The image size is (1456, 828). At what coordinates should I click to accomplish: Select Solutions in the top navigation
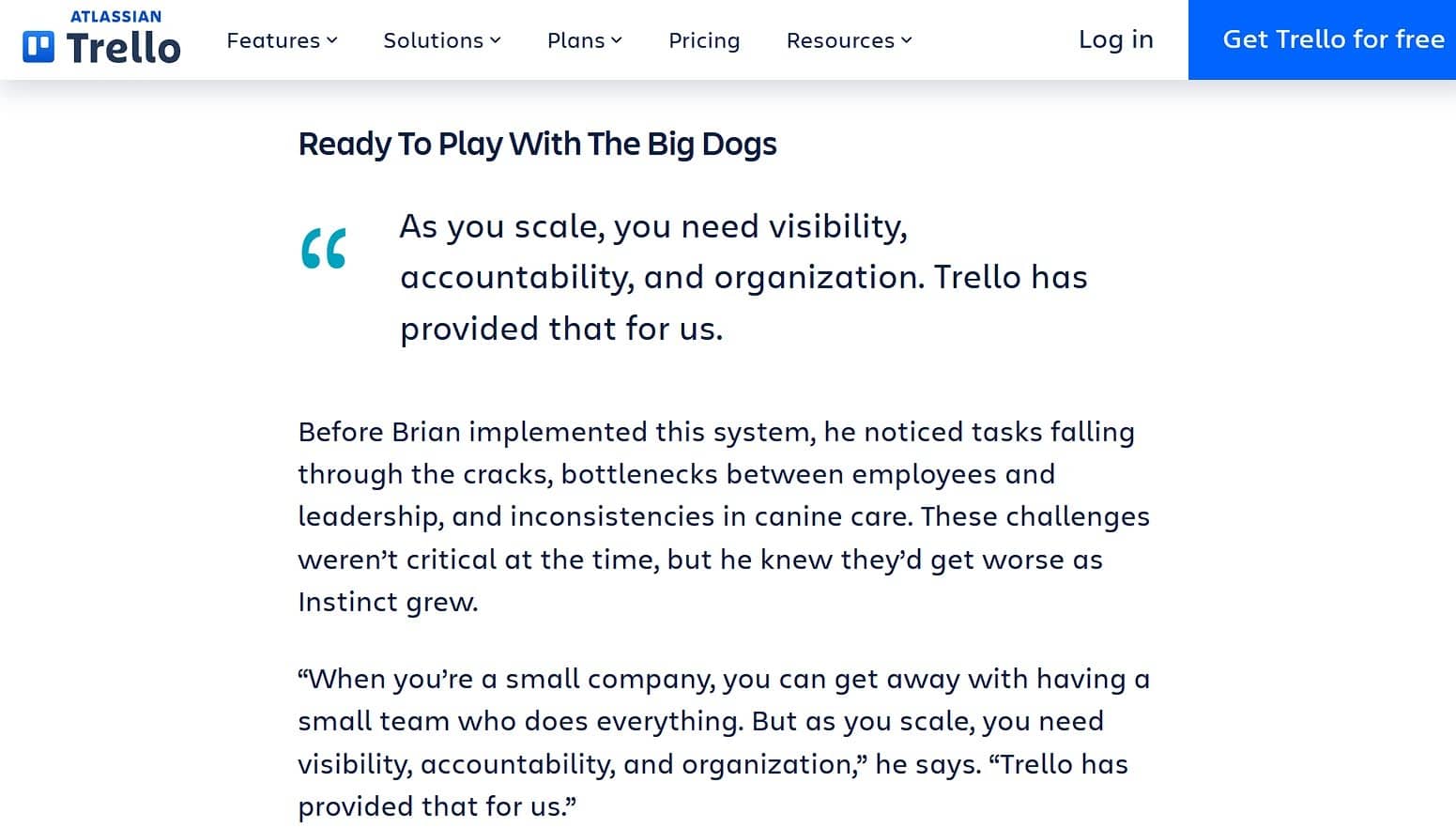434,40
